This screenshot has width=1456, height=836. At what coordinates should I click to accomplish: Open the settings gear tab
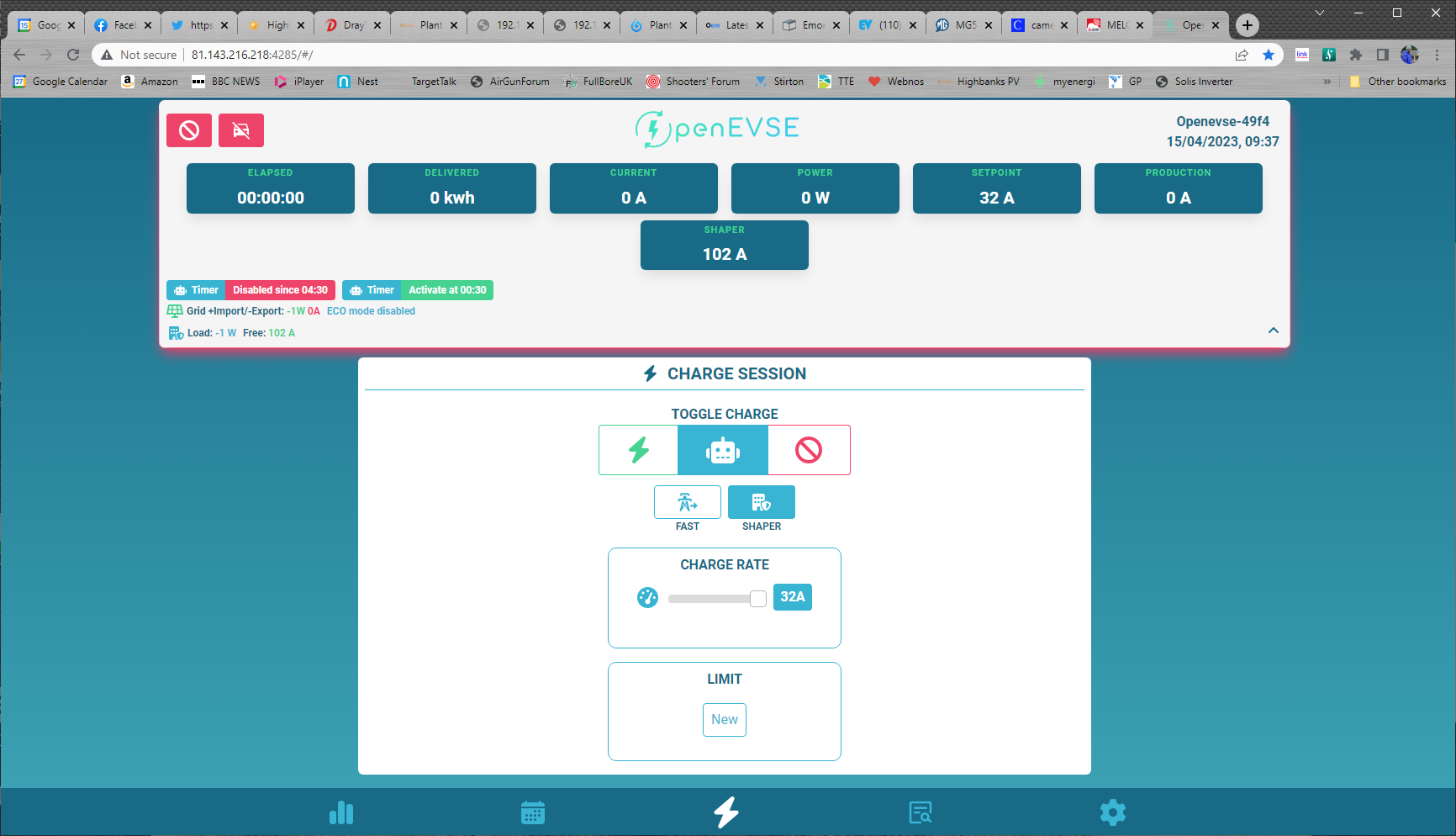(1112, 812)
